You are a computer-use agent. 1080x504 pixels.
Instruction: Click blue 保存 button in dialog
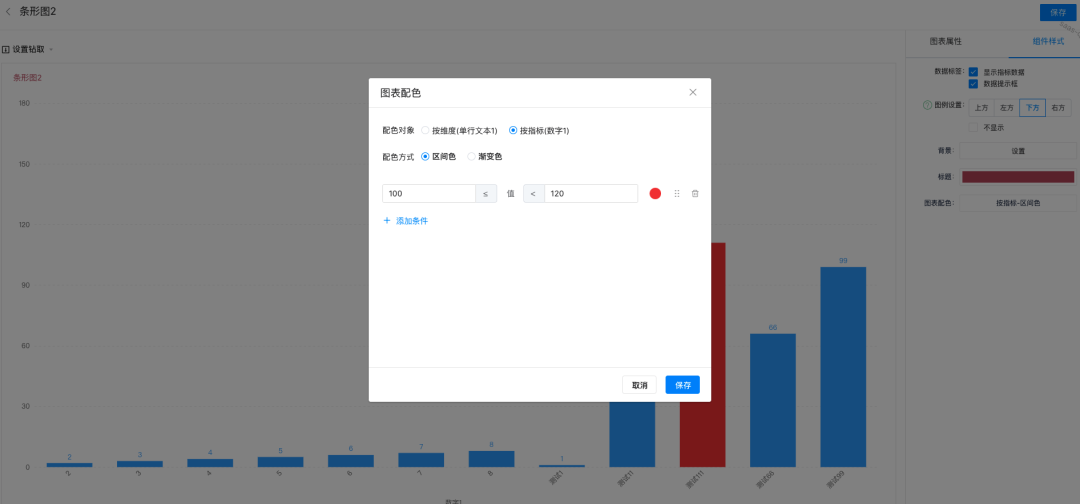pyautogui.click(x=683, y=385)
